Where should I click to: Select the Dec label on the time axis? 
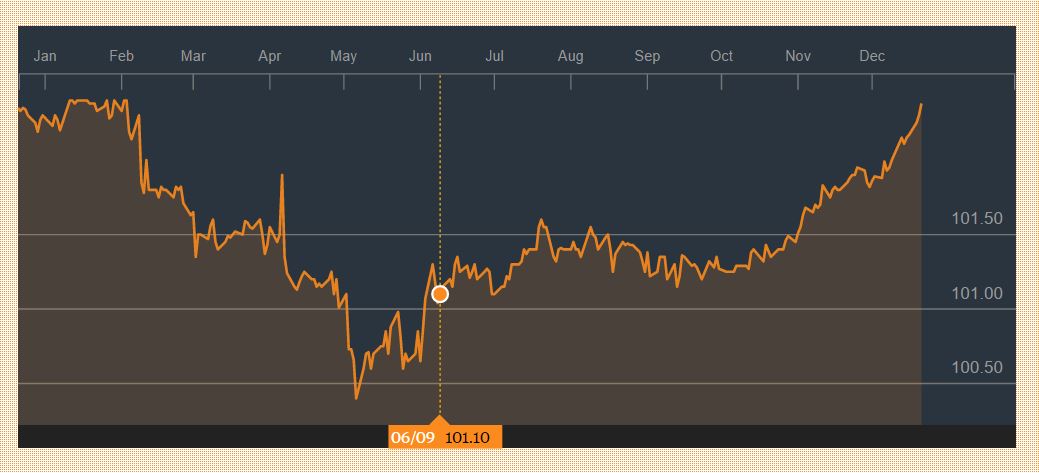872,56
